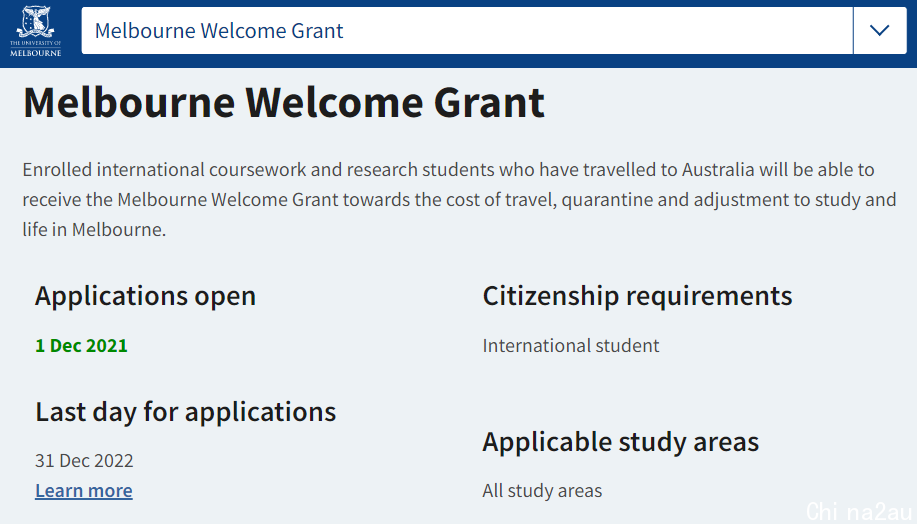Click the All study areas text
This screenshot has height=524, width=917.
(x=542, y=491)
